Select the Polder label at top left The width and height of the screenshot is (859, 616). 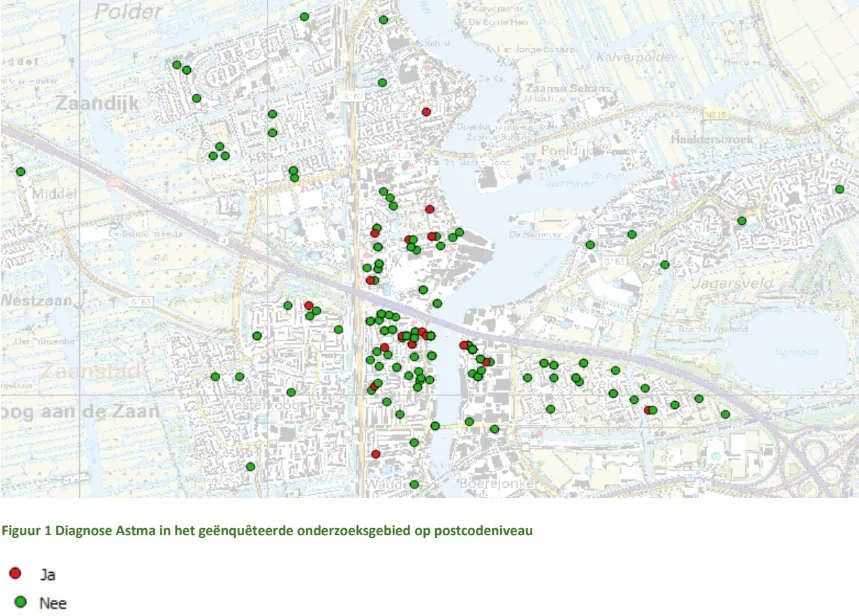126,12
